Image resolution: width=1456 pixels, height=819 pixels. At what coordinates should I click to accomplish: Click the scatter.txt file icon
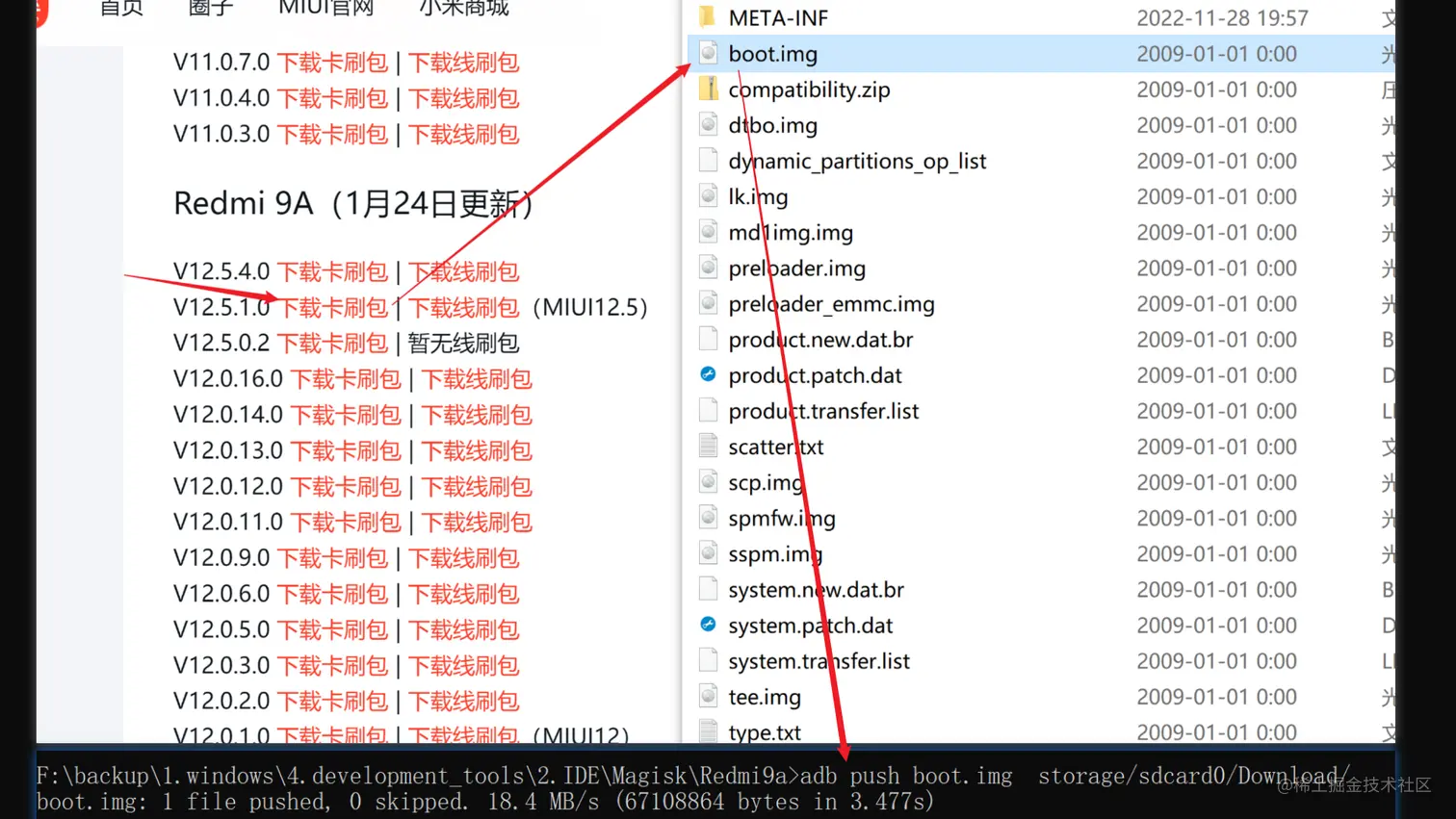click(x=708, y=447)
